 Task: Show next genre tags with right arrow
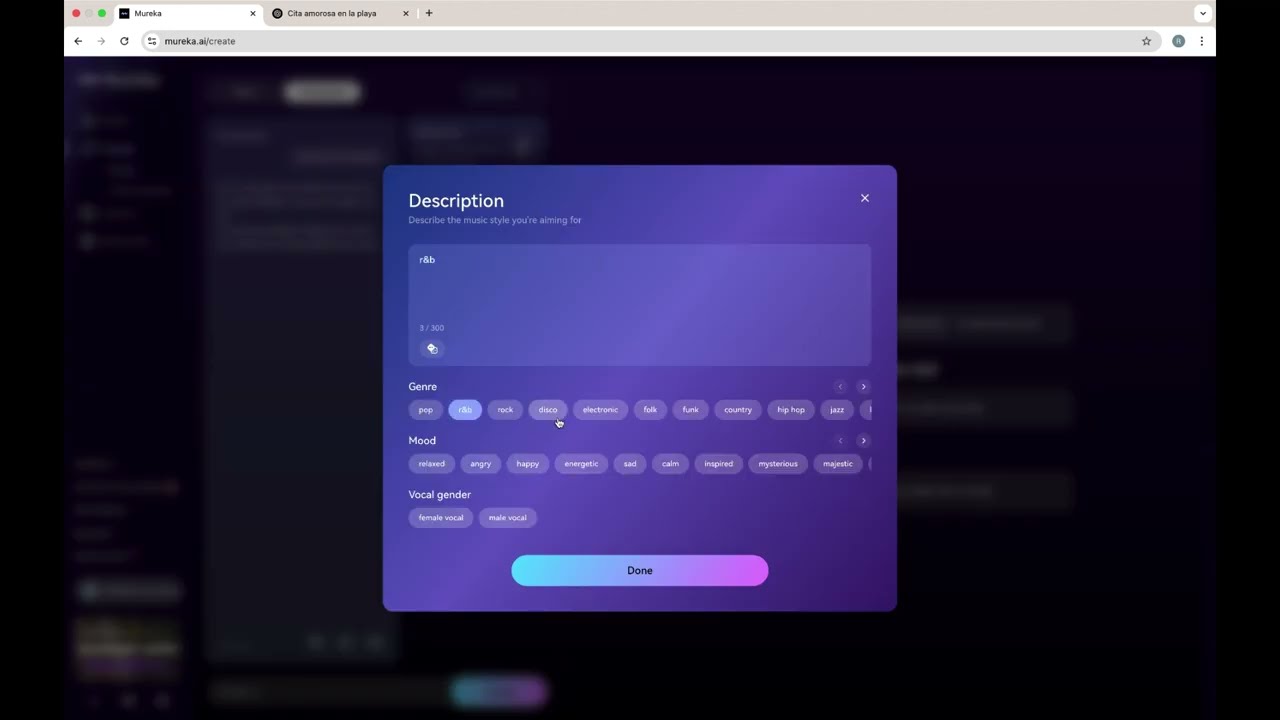[x=864, y=387]
